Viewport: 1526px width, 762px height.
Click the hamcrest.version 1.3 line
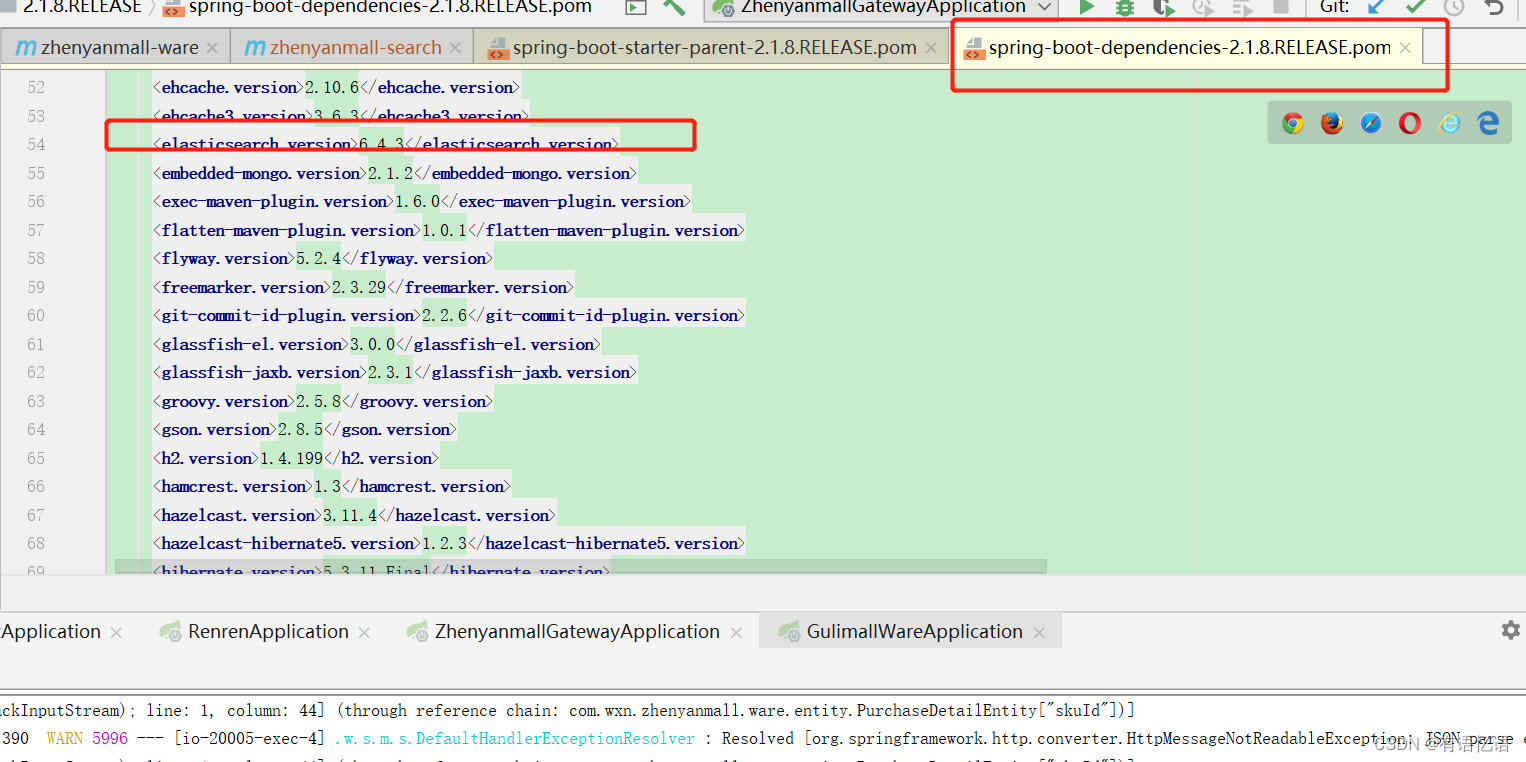332,487
